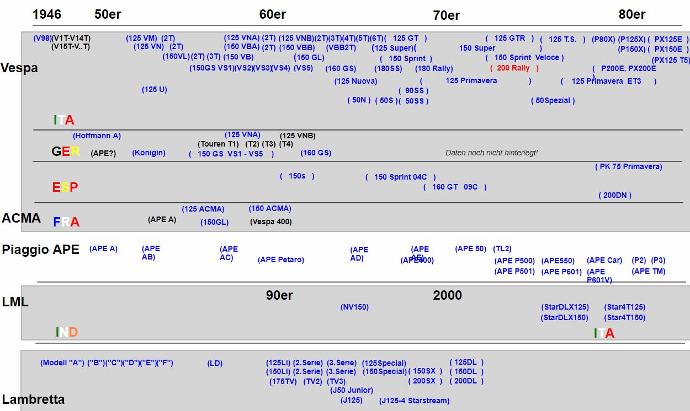
Task: Click the 150GL ACMA model link
Action: pyautogui.click(x=215, y=221)
